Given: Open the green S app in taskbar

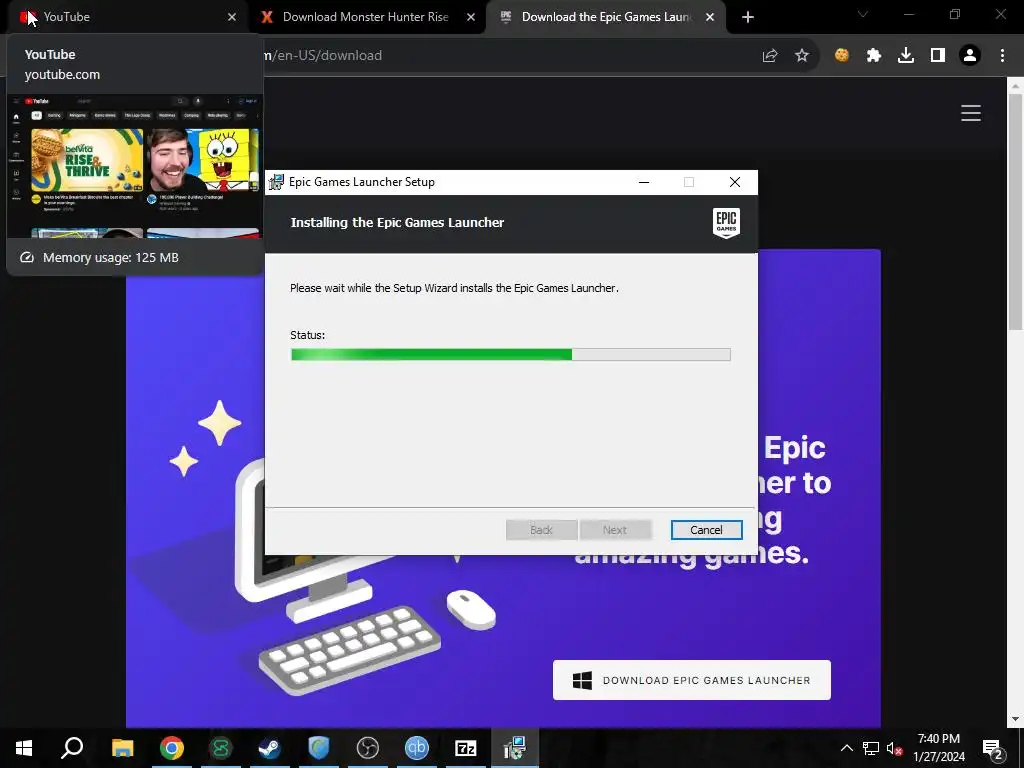Looking at the screenshot, I should coord(221,748).
